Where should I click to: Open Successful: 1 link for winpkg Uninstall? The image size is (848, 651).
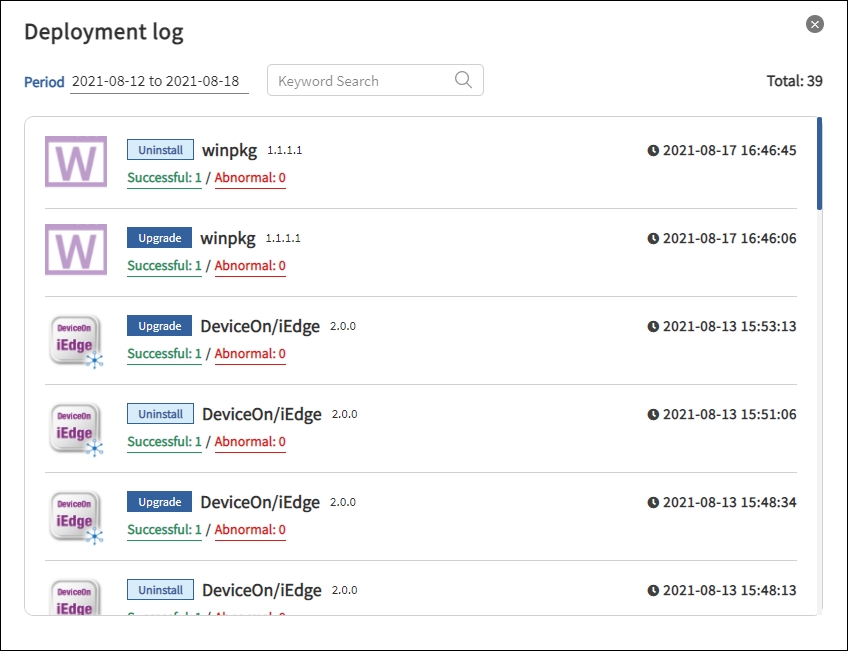tap(164, 178)
